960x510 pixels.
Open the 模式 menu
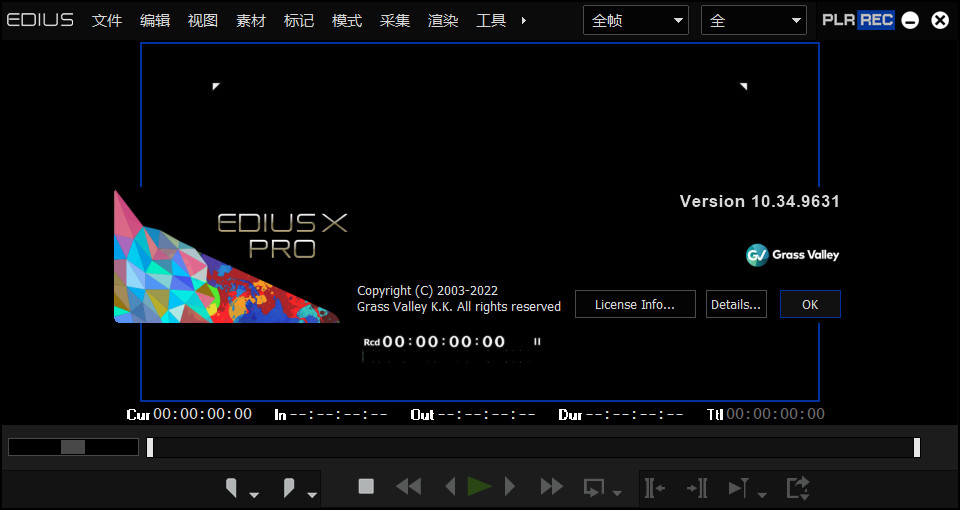click(347, 21)
